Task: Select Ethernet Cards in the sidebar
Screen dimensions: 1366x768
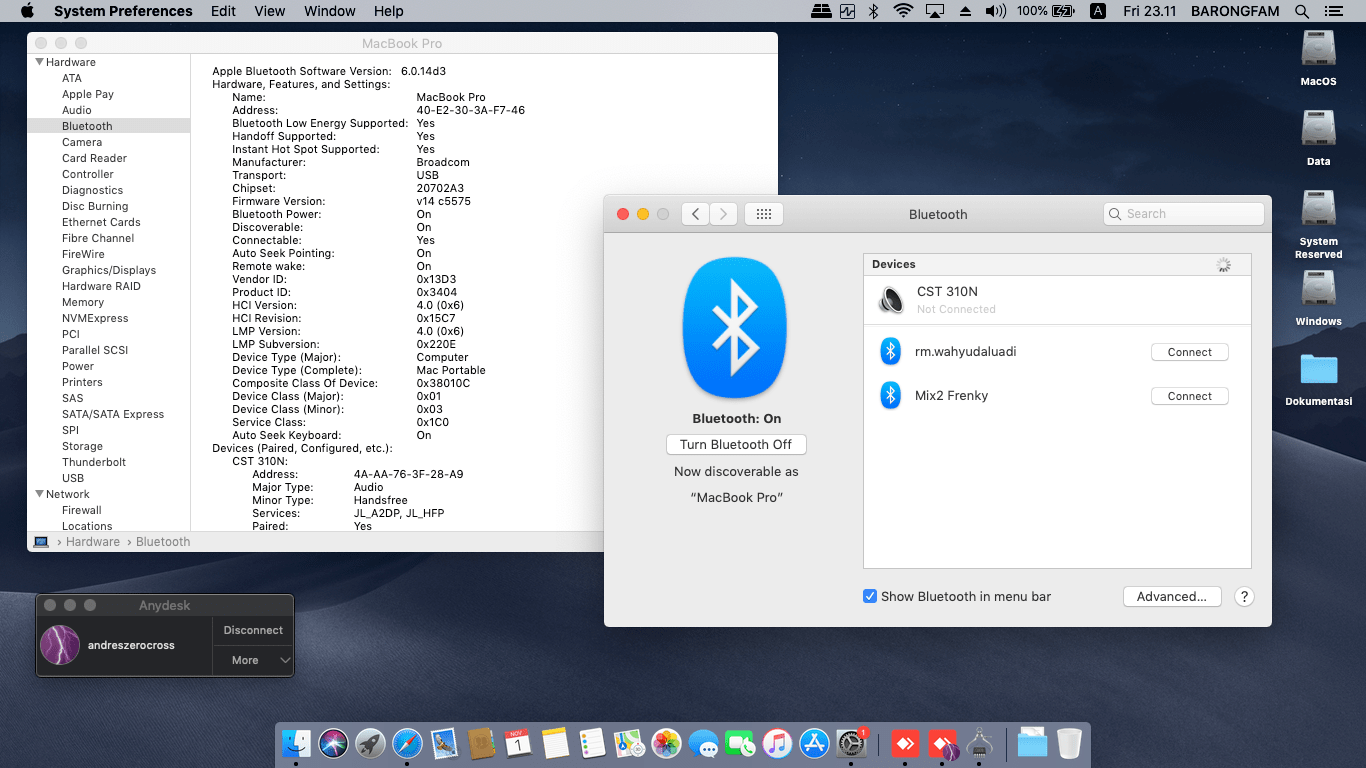Action: 101,222
